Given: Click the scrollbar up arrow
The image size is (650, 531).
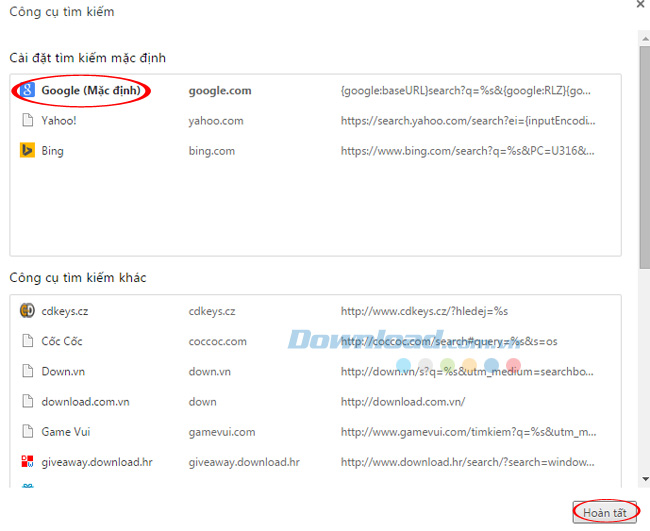Looking at the screenshot, I should (x=645, y=39).
